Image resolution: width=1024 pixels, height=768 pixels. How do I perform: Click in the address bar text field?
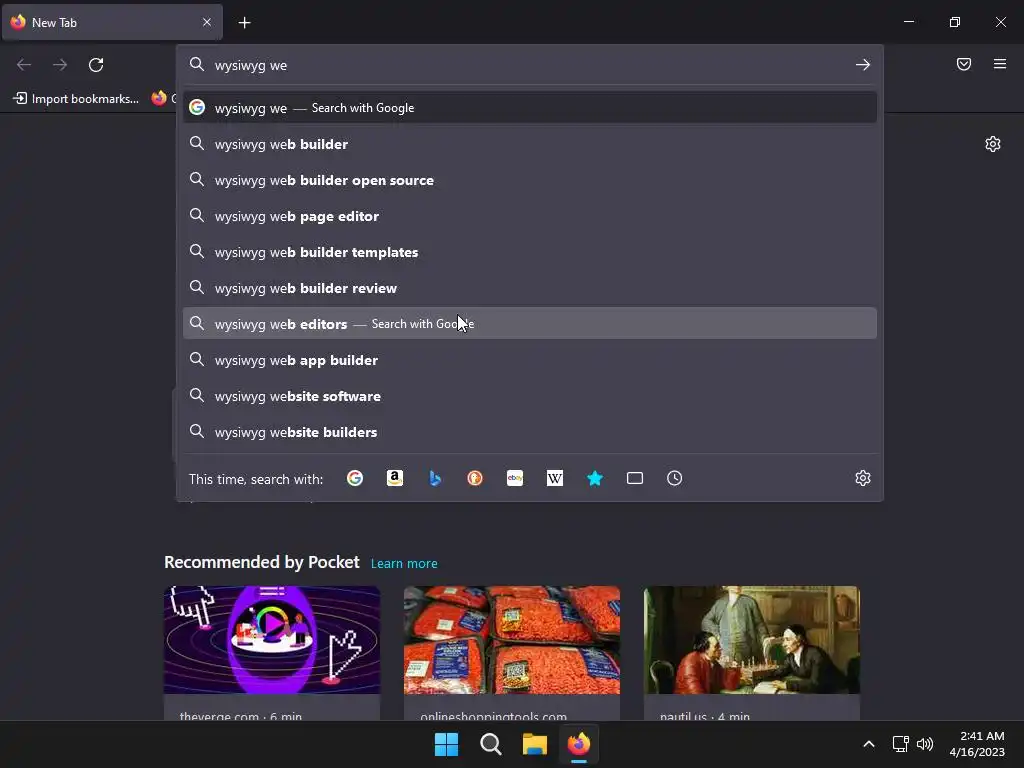[x=529, y=65]
